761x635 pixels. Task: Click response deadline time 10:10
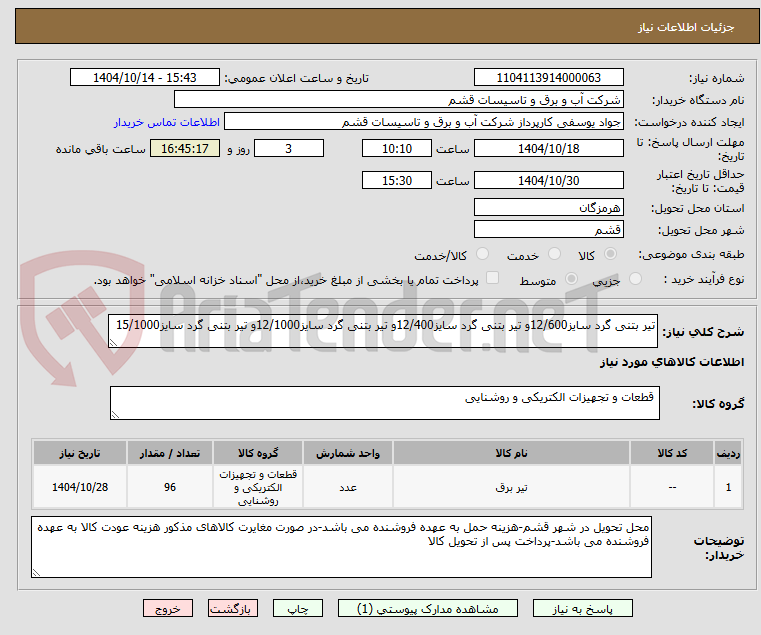(x=397, y=149)
